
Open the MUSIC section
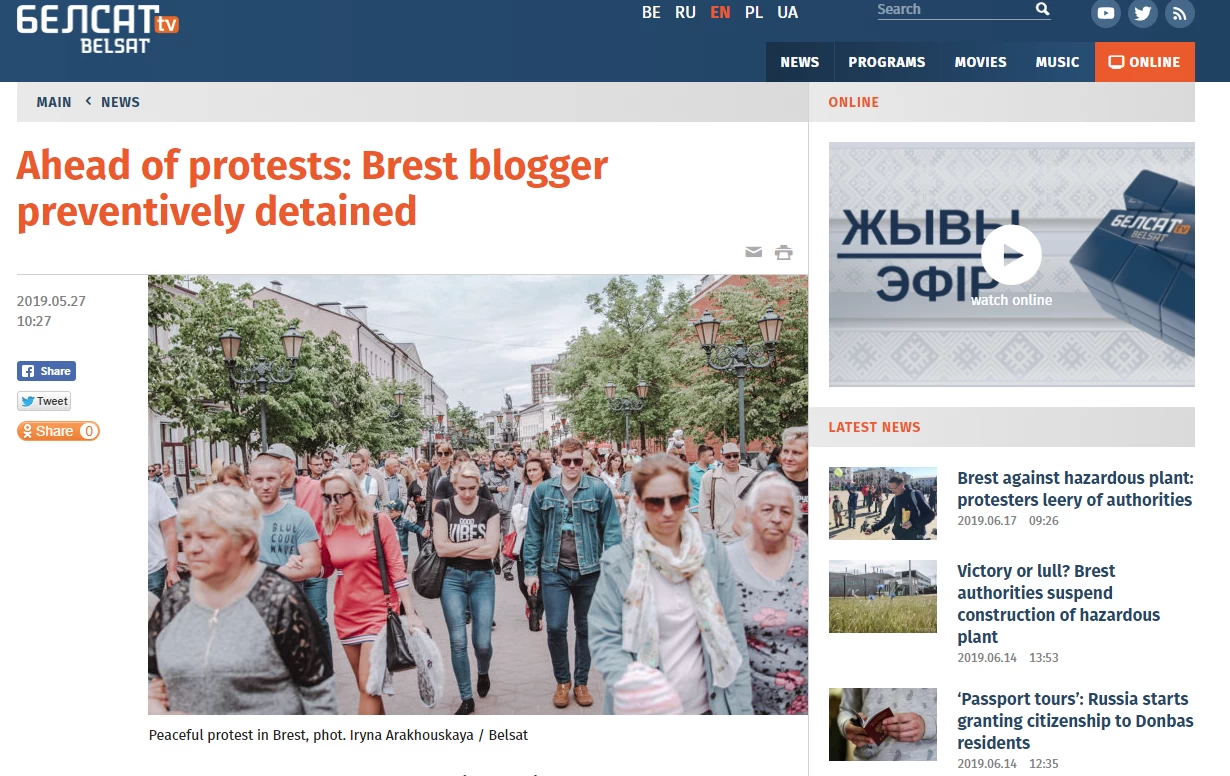point(1057,62)
